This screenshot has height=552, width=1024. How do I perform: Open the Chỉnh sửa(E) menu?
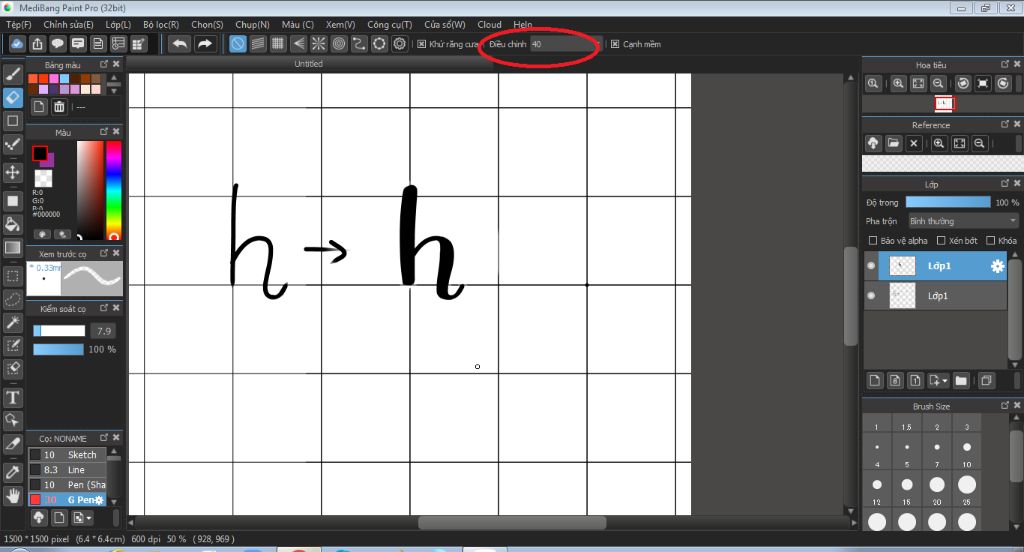click(x=69, y=25)
